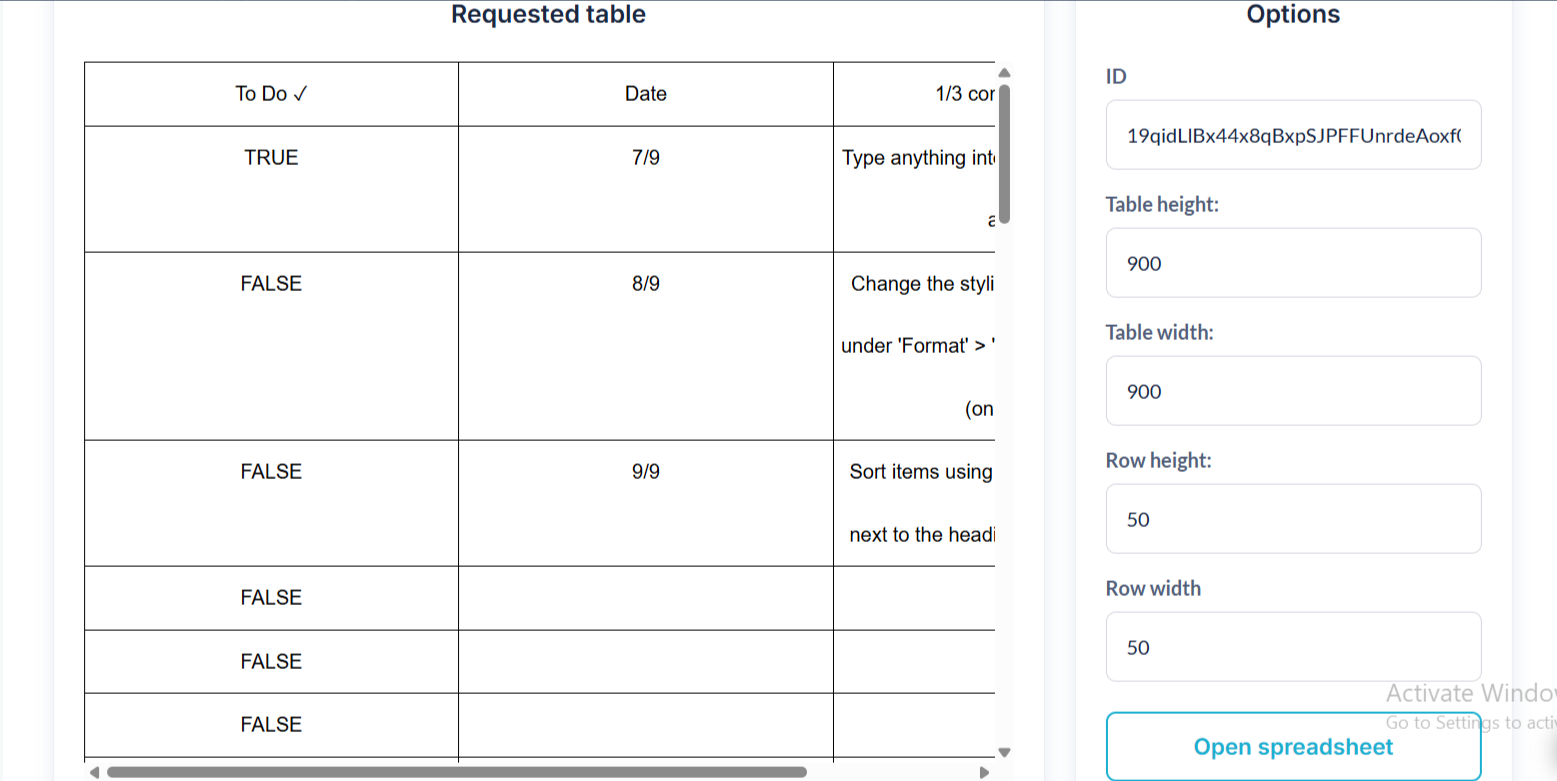Image resolution: width=1557 pixels, height=781 pixels.
Task: Click the FALSE cell in the 8/9 row
Action: pyautogui.click(x=271, y=284)
